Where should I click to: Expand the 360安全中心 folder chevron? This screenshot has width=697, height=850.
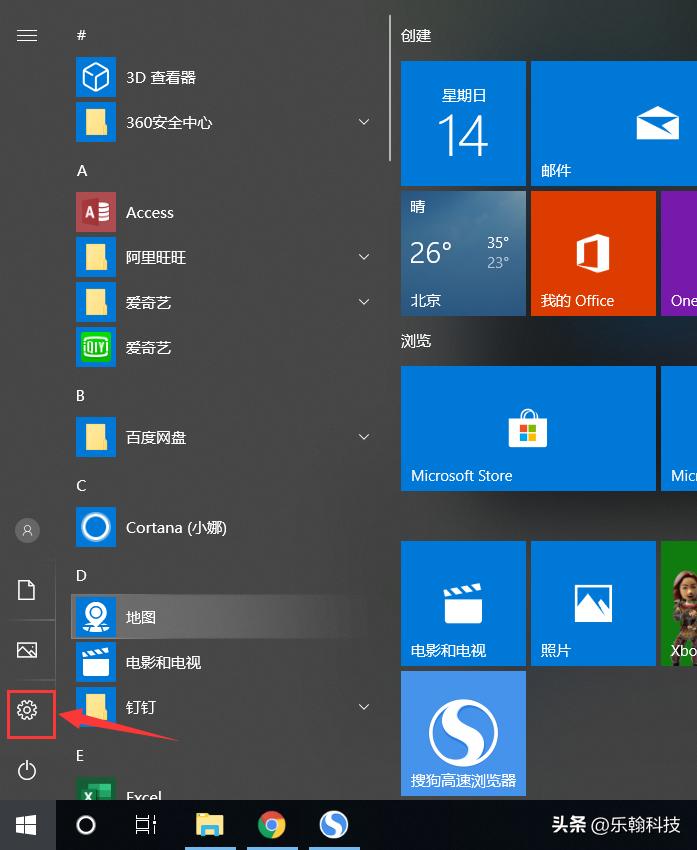364,122
